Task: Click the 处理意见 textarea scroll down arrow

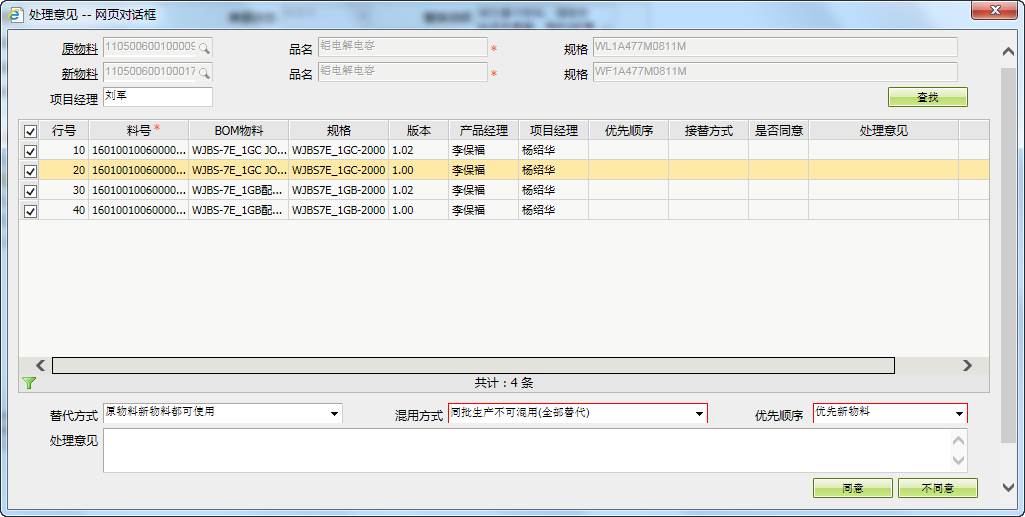Action: pyautogui.click(x=960, y=461)
